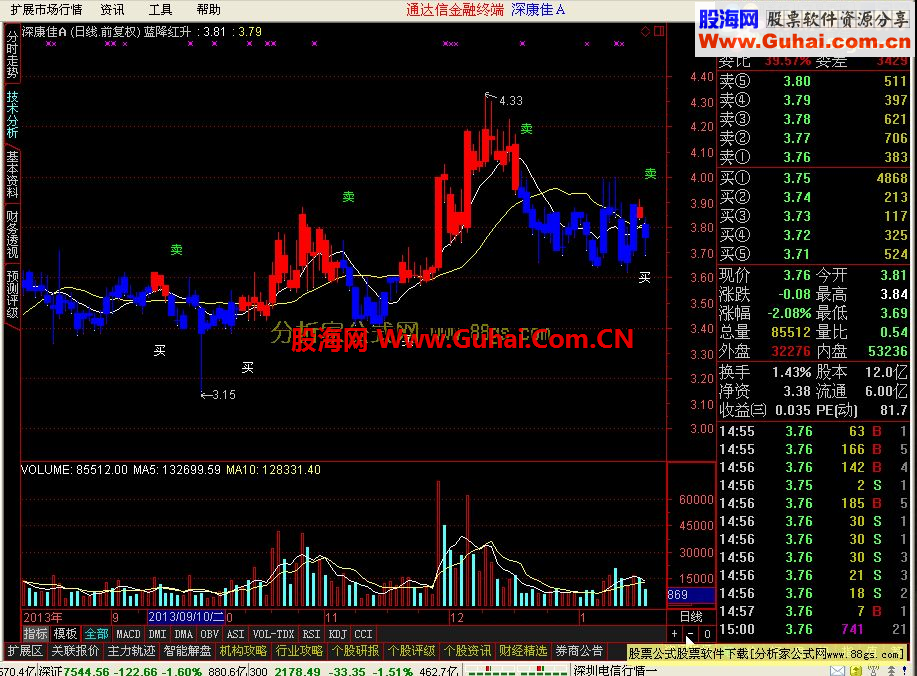The image size is (917, 676).
Task: Open the 主力轨迹 tab
Action: pyautogui.click(x=131, y=651)
